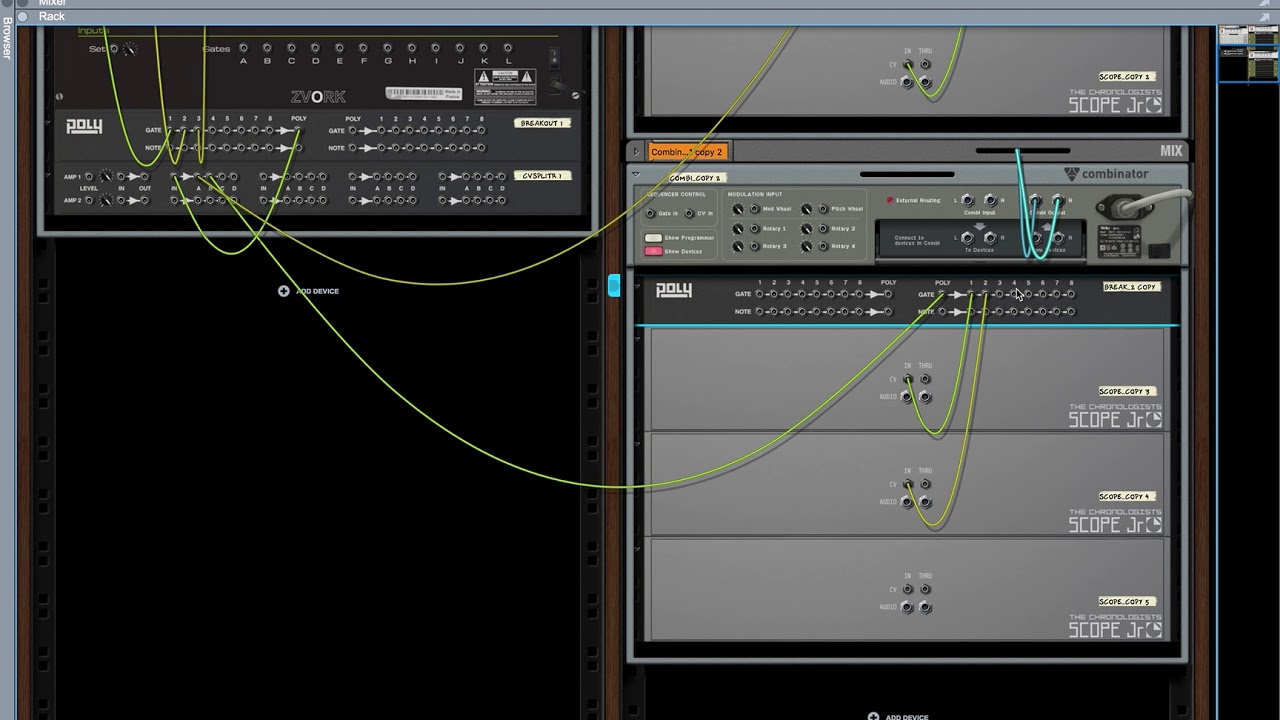Click the BREAK_2 COPY name tape label
Image resolution: width=1280 pixels, height=720 pixels.
(1130, 287)
